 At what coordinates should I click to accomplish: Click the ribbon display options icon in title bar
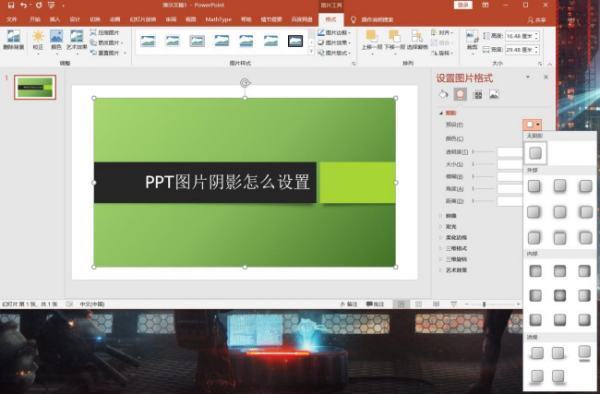tap(486, 5)
